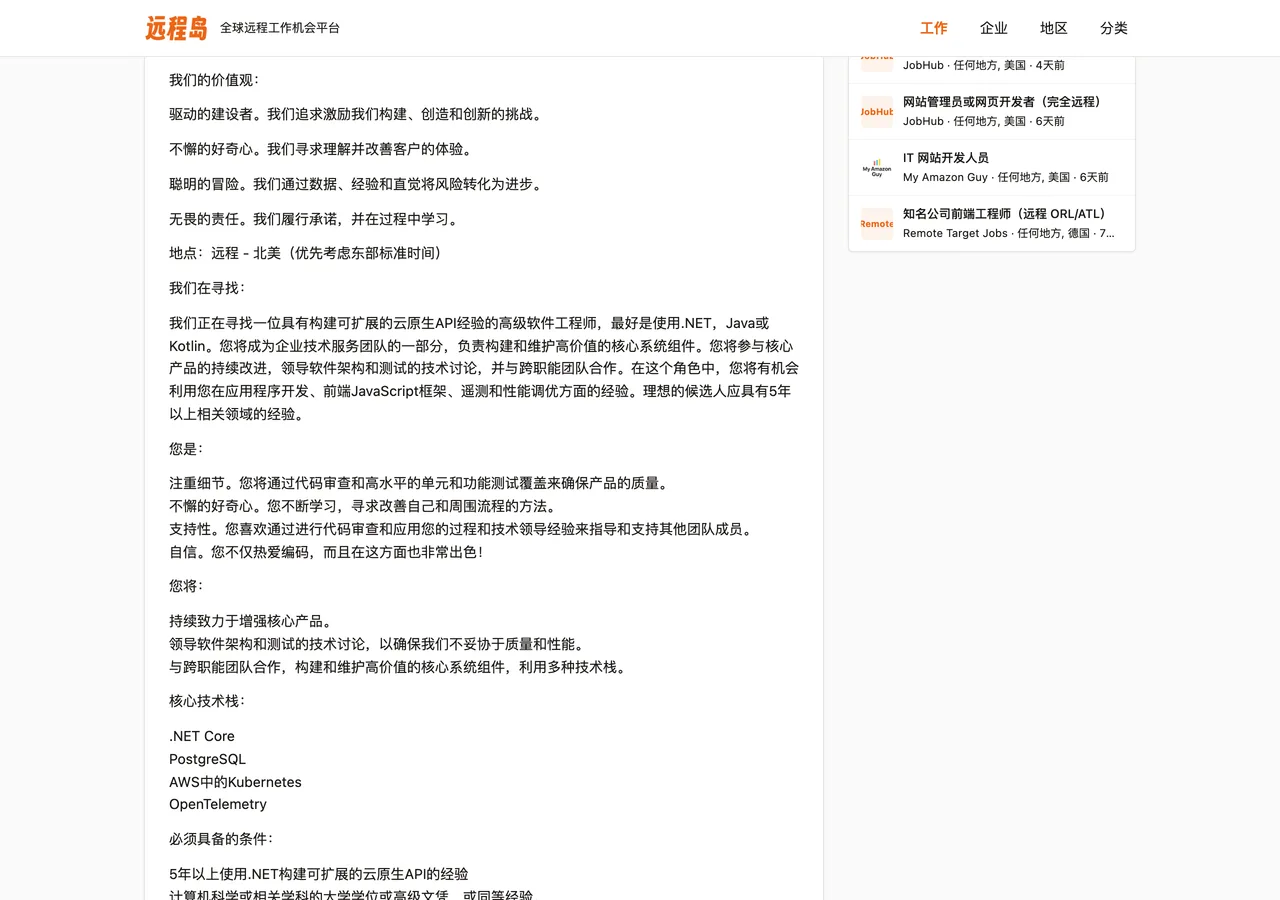
Task: Click the 无畏的责任 value statement
Action: pos(313,219)
